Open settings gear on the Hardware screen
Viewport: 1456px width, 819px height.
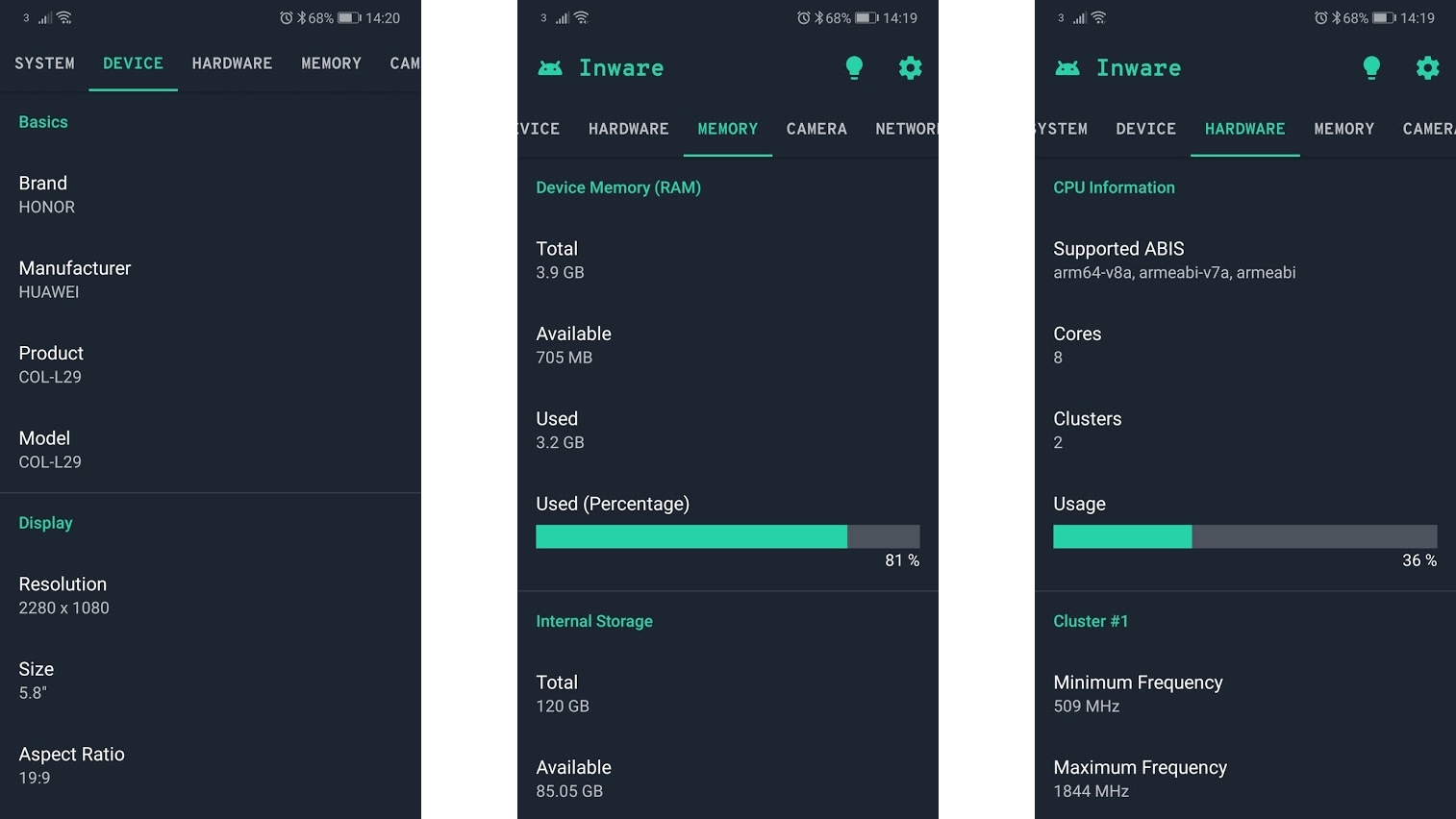pos(1427,67)
